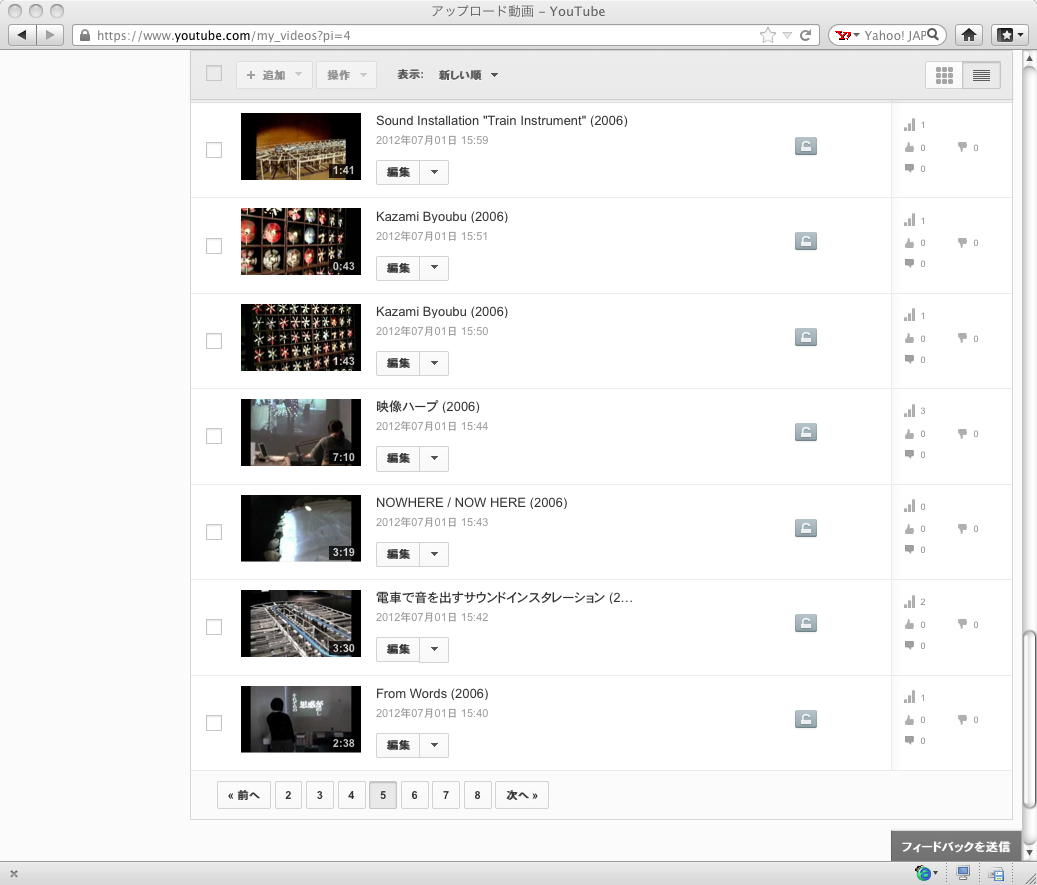Go to page 7 of videos

[446, 795]
